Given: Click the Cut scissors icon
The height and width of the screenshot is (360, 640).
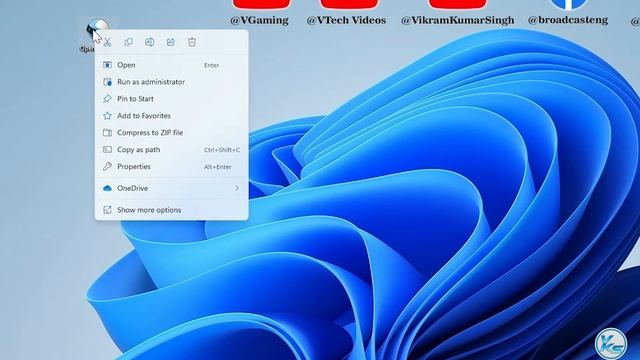Looking at the screenshot, I should point(107,42).
